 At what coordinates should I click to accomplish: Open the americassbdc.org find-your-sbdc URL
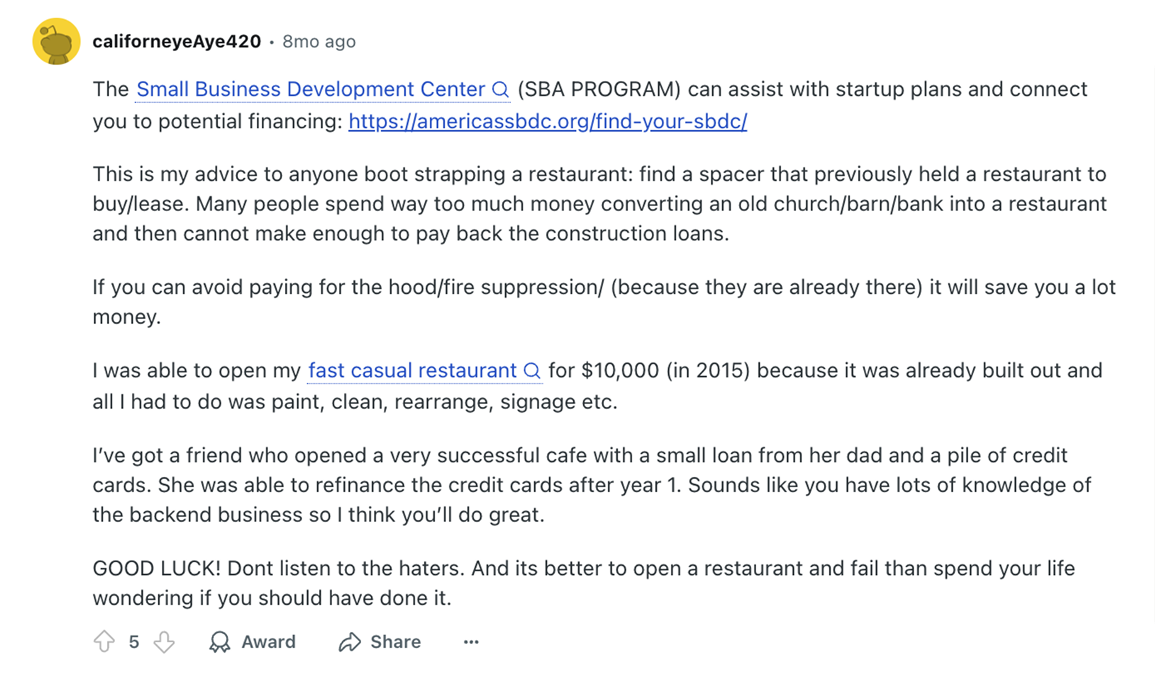coord(547,121)
